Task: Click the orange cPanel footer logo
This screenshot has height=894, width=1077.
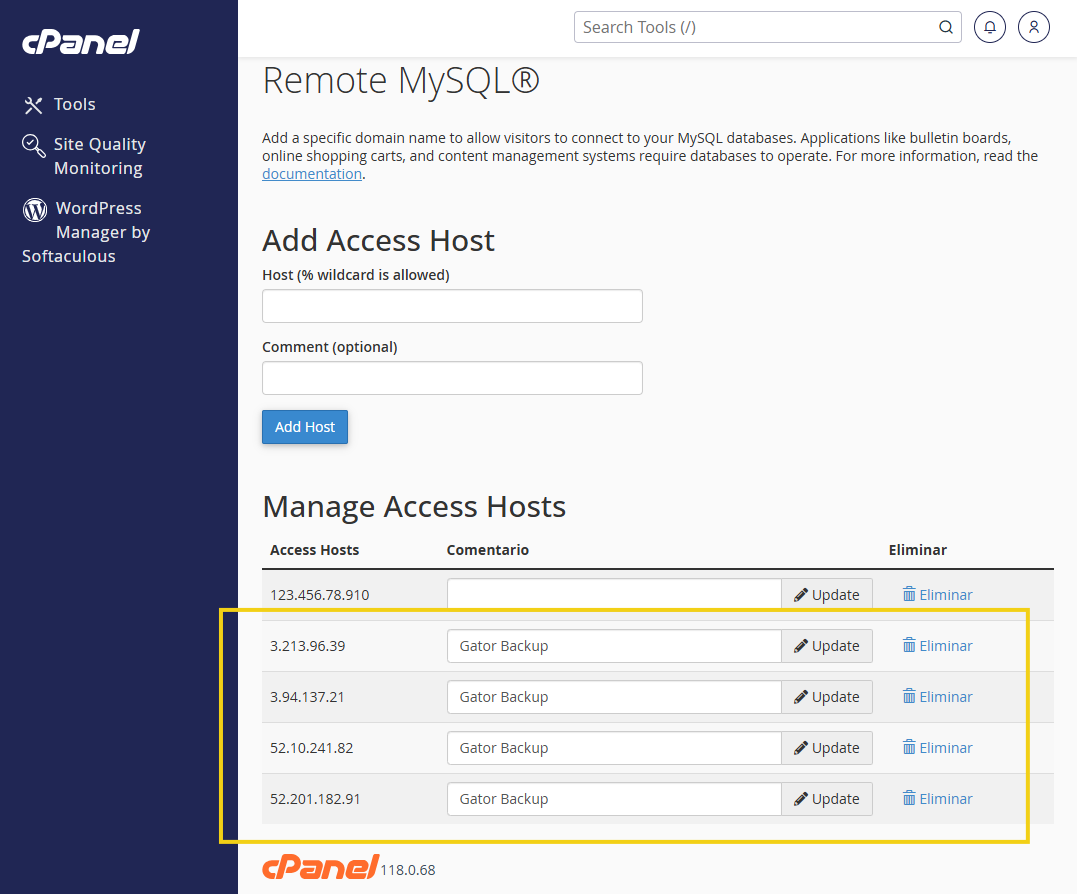Action: tap(320, 867)
